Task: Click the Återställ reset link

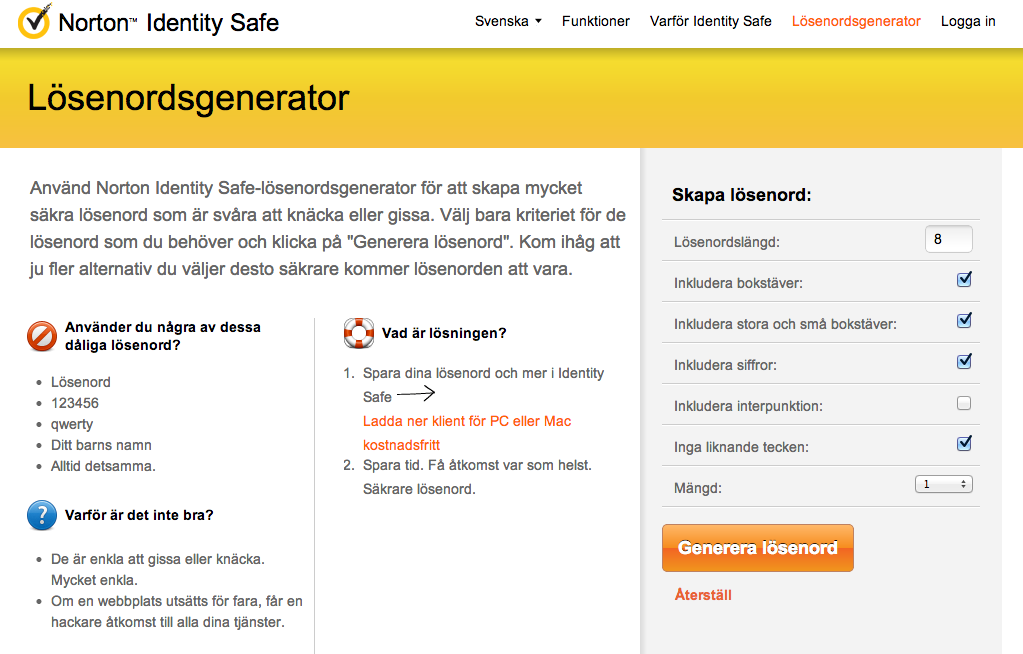Action: click(704, 595)
